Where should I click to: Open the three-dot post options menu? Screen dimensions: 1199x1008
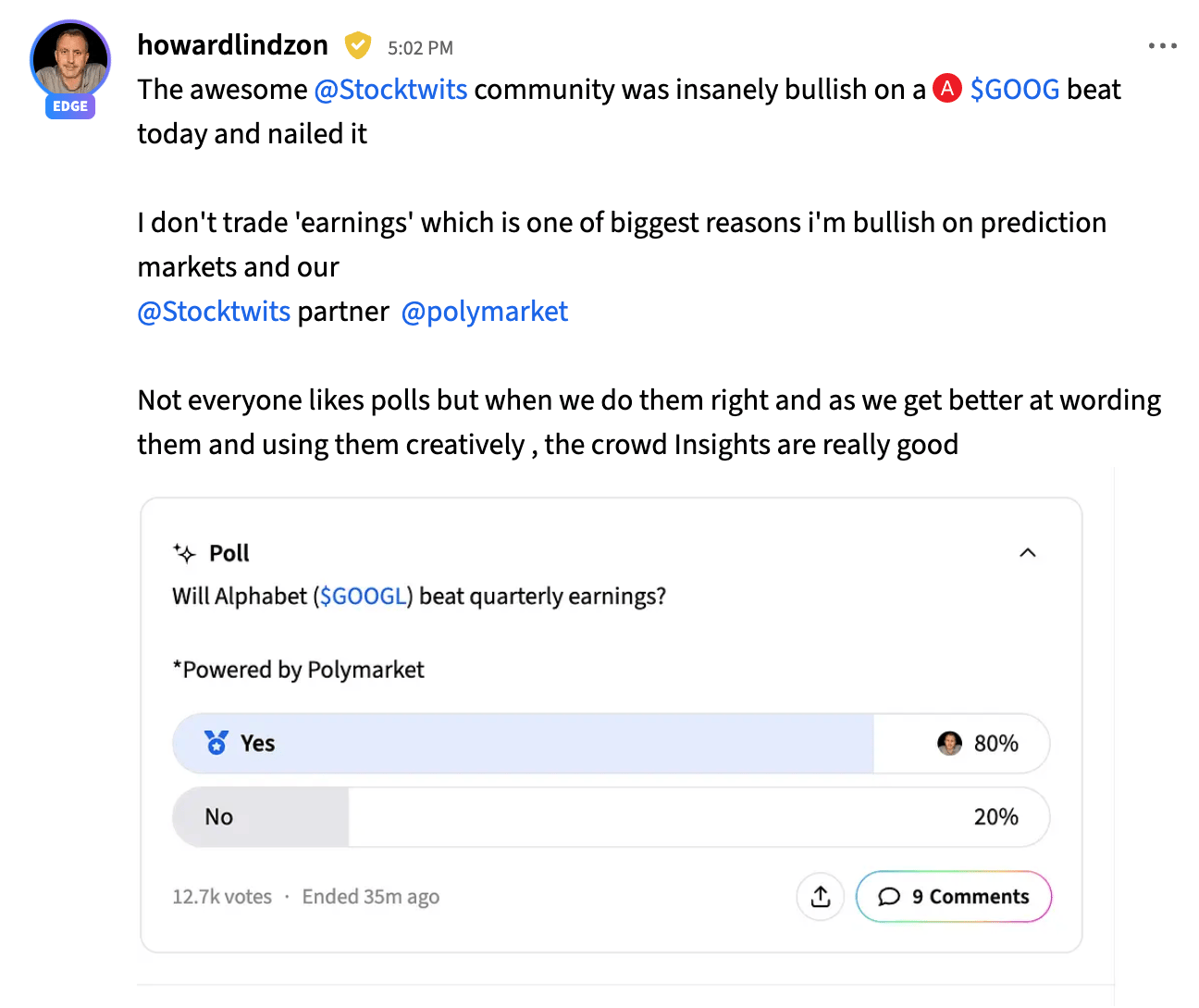click(x=1162, y=45)
